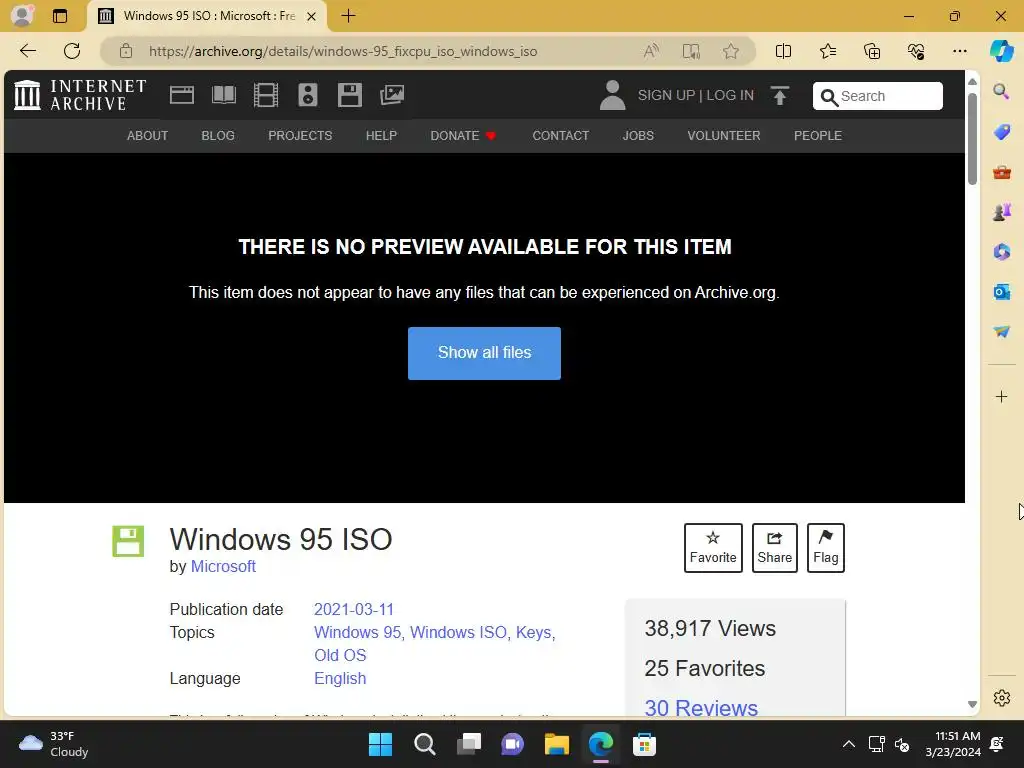Open the Old OS topic link
Image resolution: width=1024 pixels, height=768 pixels.
point(340,655)
